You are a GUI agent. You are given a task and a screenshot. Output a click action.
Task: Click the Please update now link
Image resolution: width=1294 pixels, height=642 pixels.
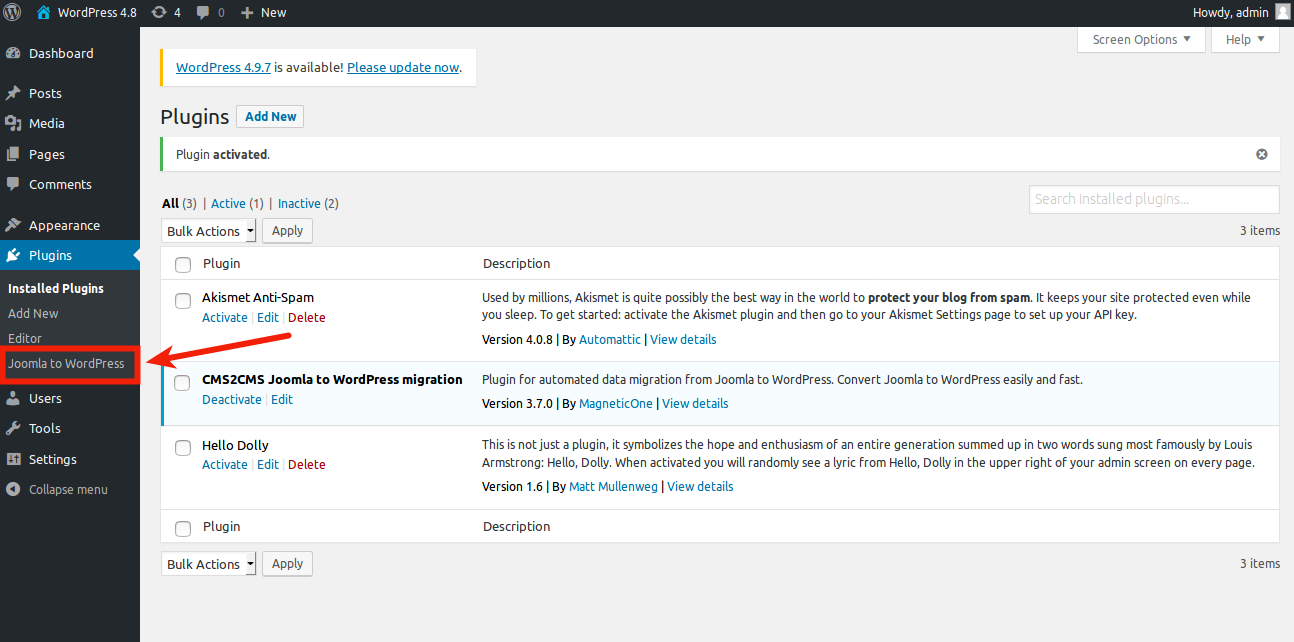[403, 67]
